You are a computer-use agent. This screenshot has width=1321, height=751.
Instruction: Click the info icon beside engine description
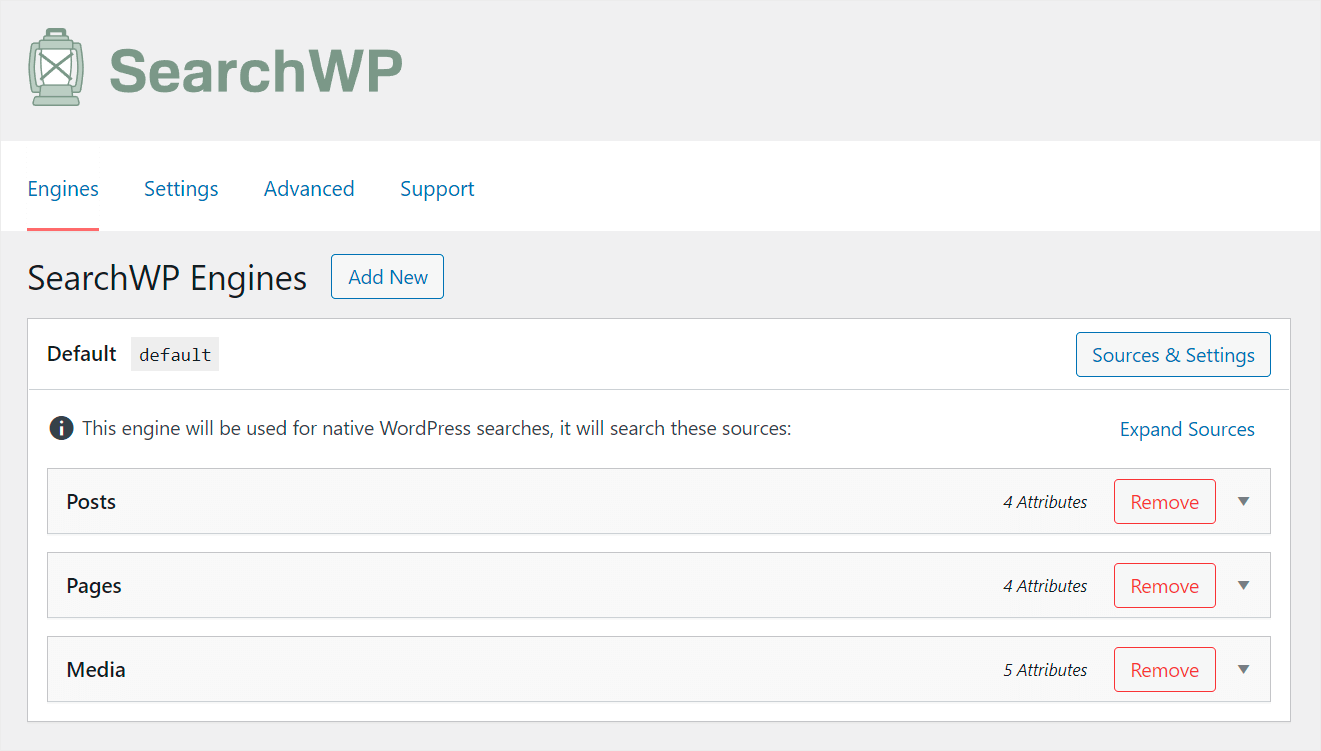click(61, 429)
